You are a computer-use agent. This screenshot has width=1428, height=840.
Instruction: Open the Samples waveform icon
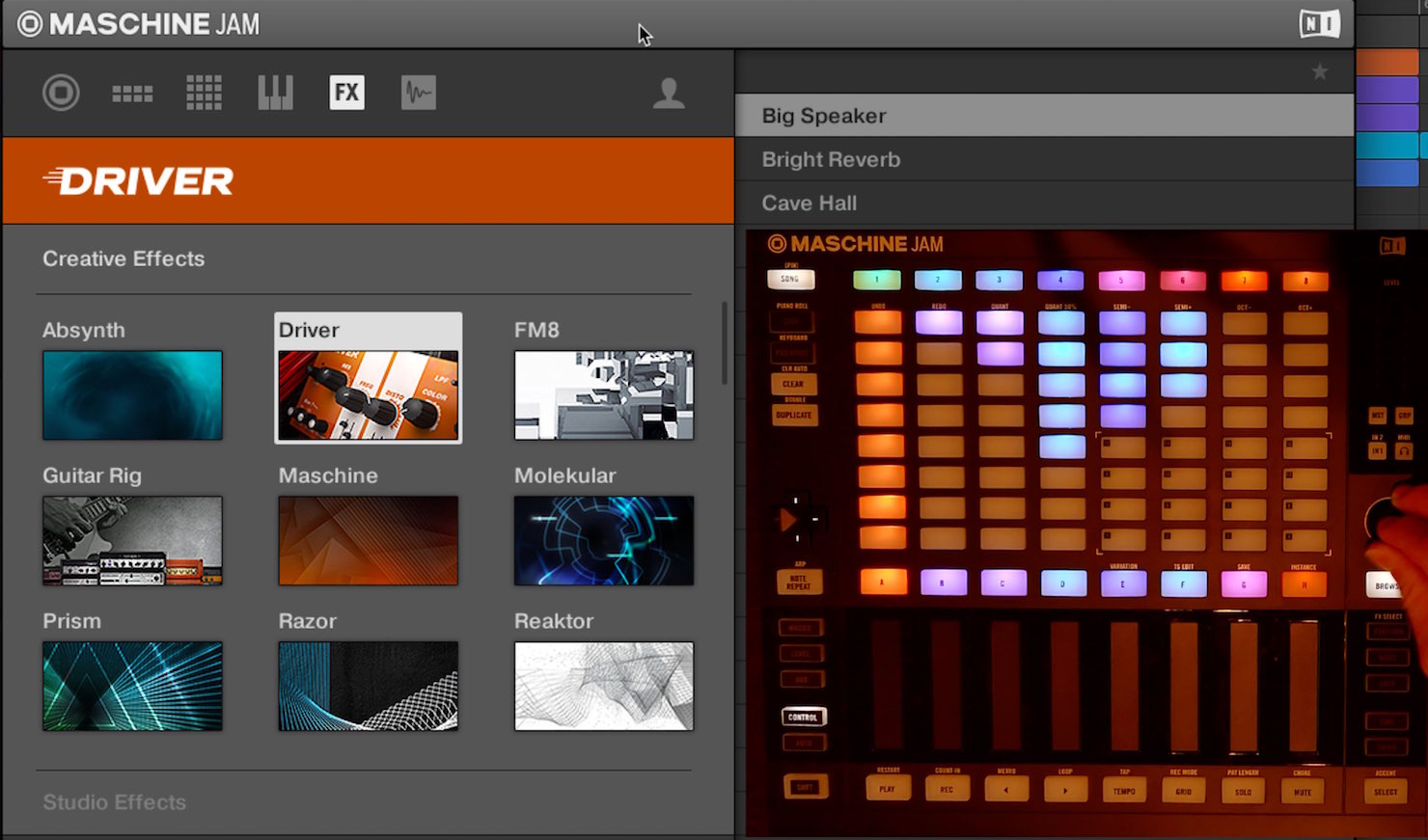(x=419, y=93)
